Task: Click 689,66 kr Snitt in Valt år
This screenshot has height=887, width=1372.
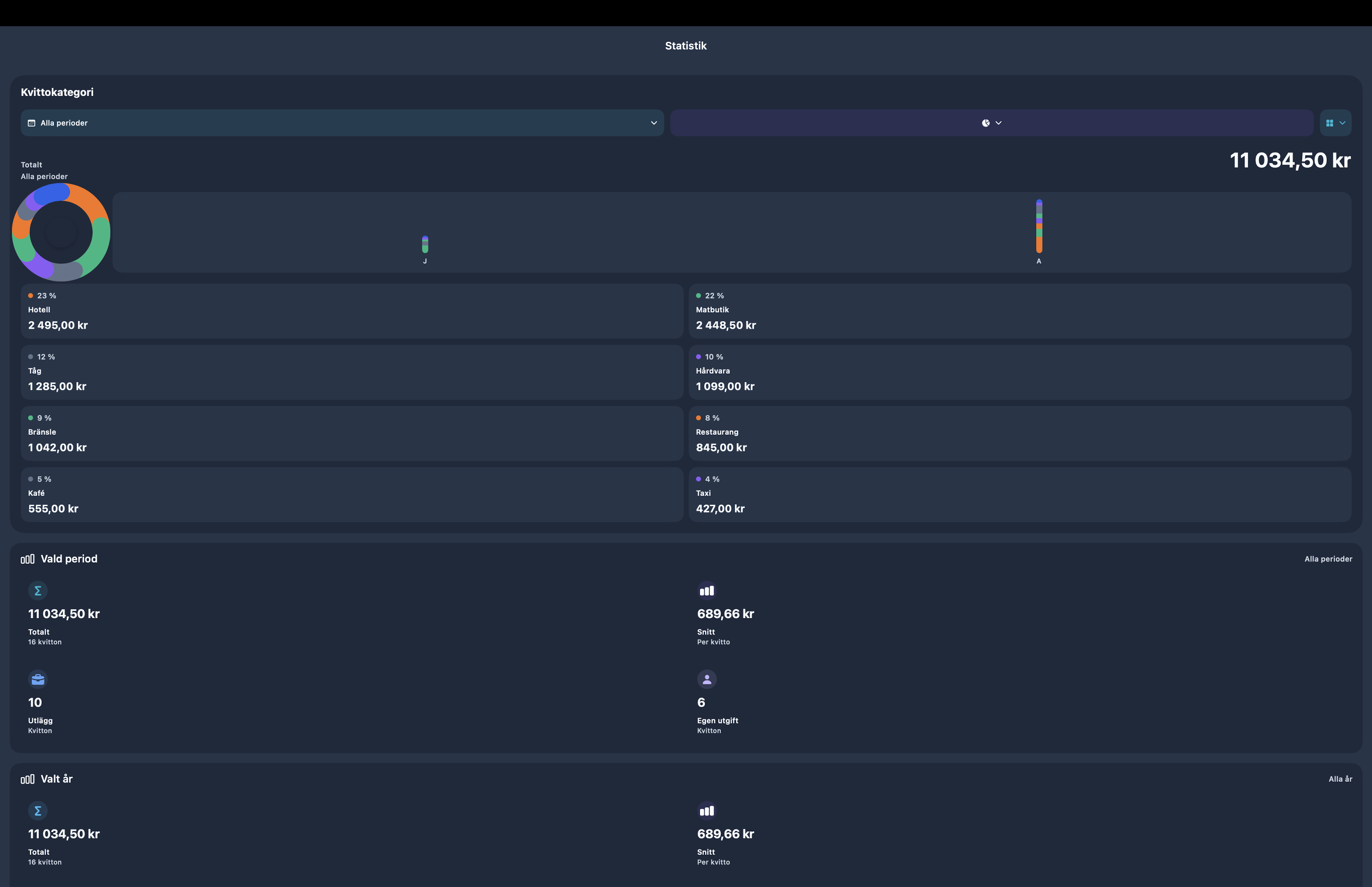Action: 725,833
